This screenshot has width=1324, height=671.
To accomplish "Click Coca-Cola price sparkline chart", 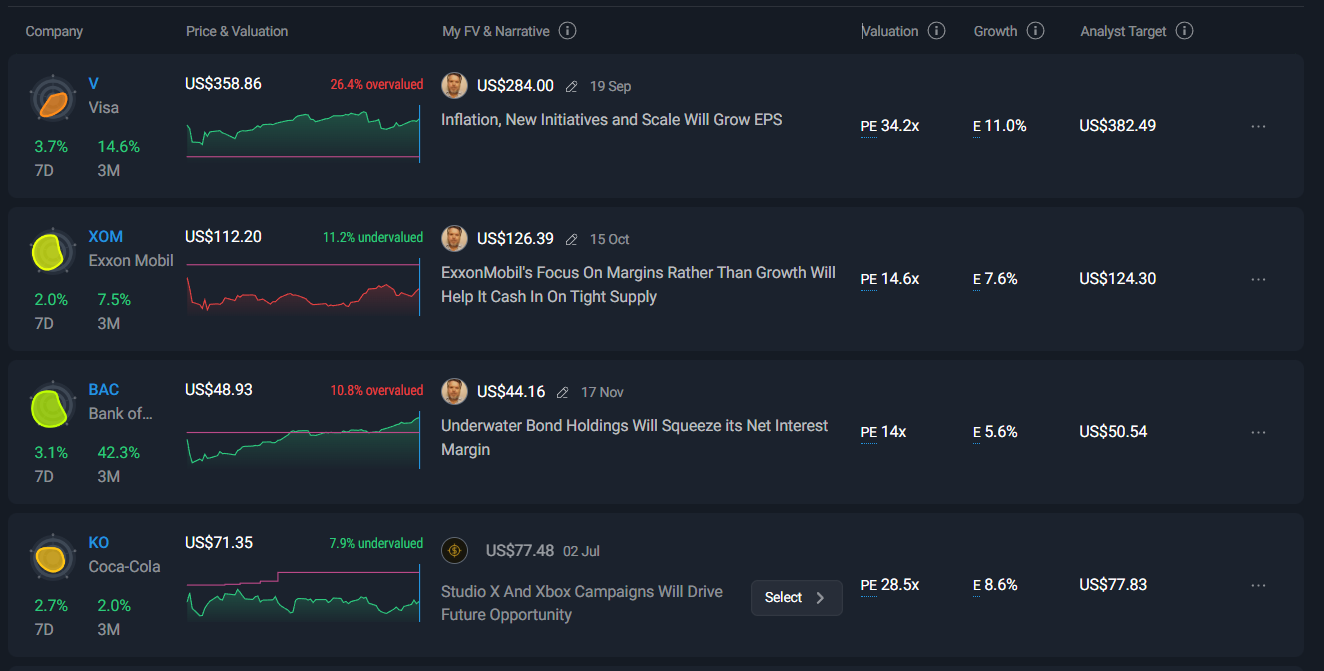I will click(303, 593).
